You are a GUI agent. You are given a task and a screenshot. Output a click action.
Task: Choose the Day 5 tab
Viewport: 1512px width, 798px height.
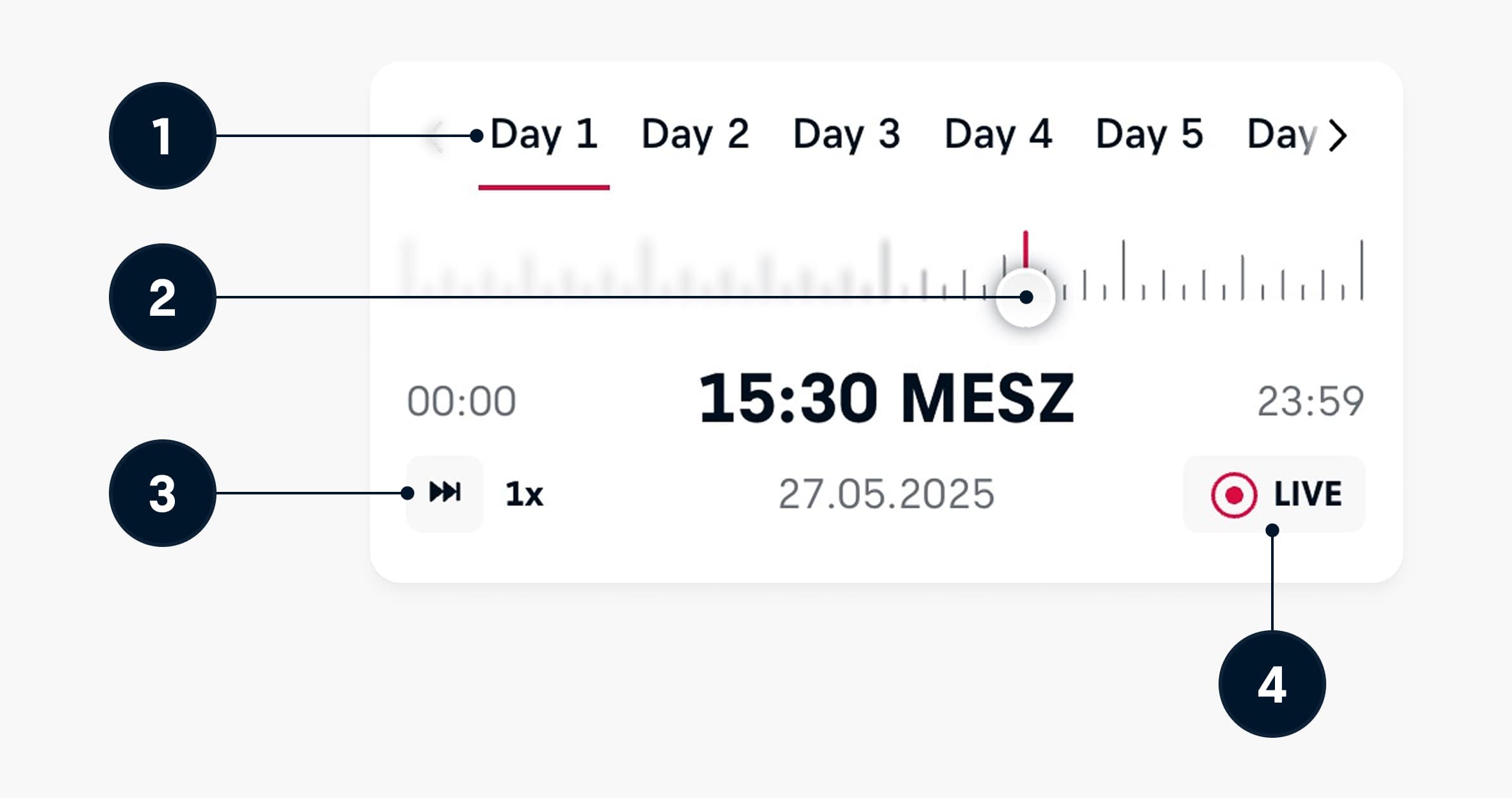[x=1149, y=134]
